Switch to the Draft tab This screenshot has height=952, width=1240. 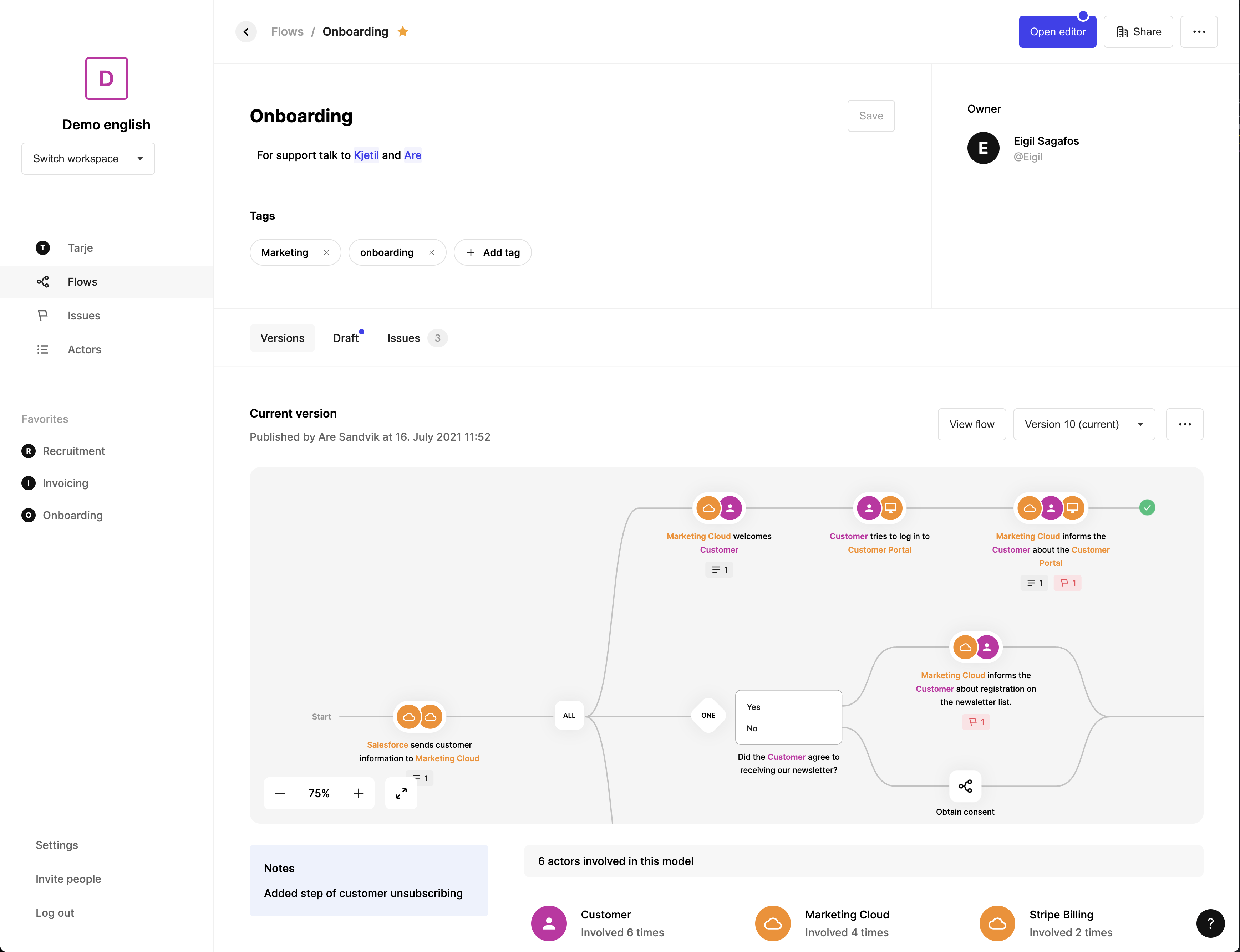pos(346,338)
